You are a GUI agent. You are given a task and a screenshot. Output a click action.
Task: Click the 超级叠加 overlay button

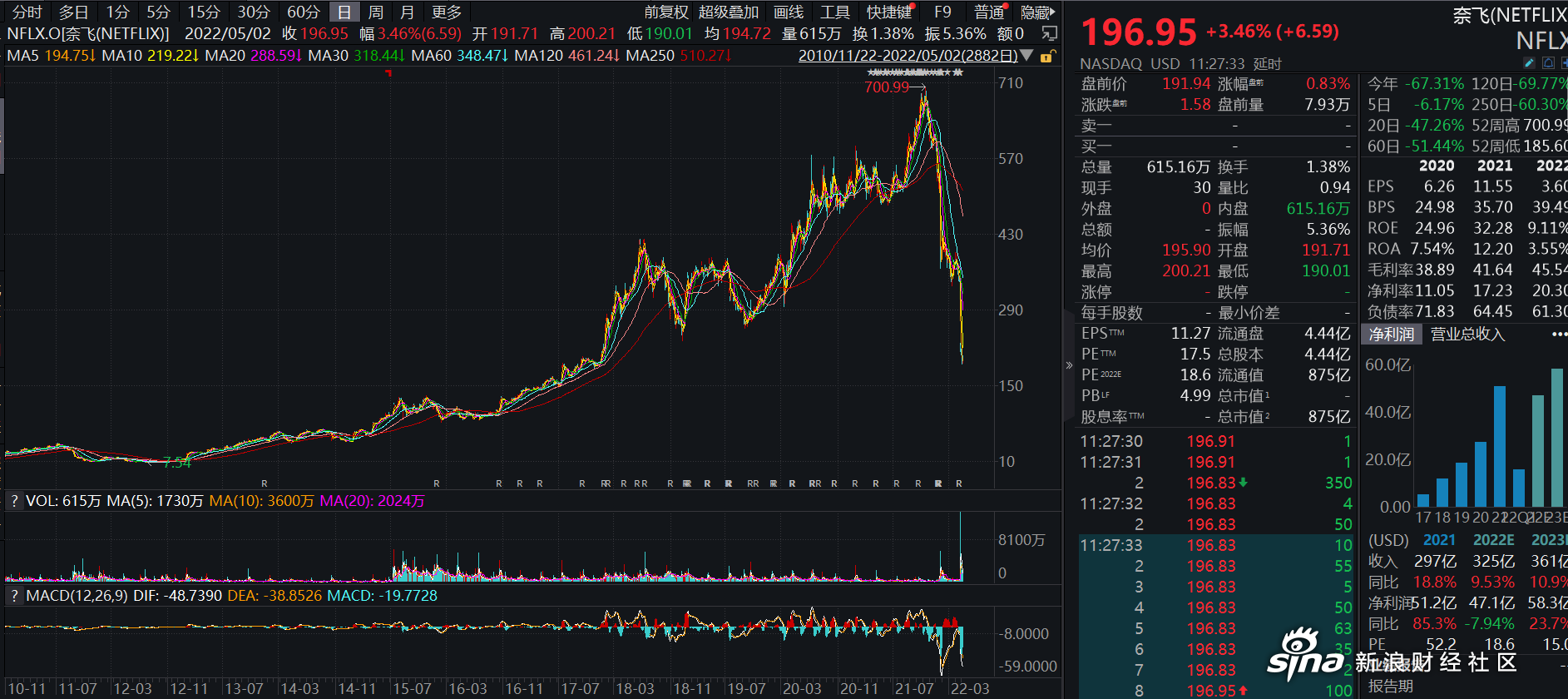tap(729, 12)
